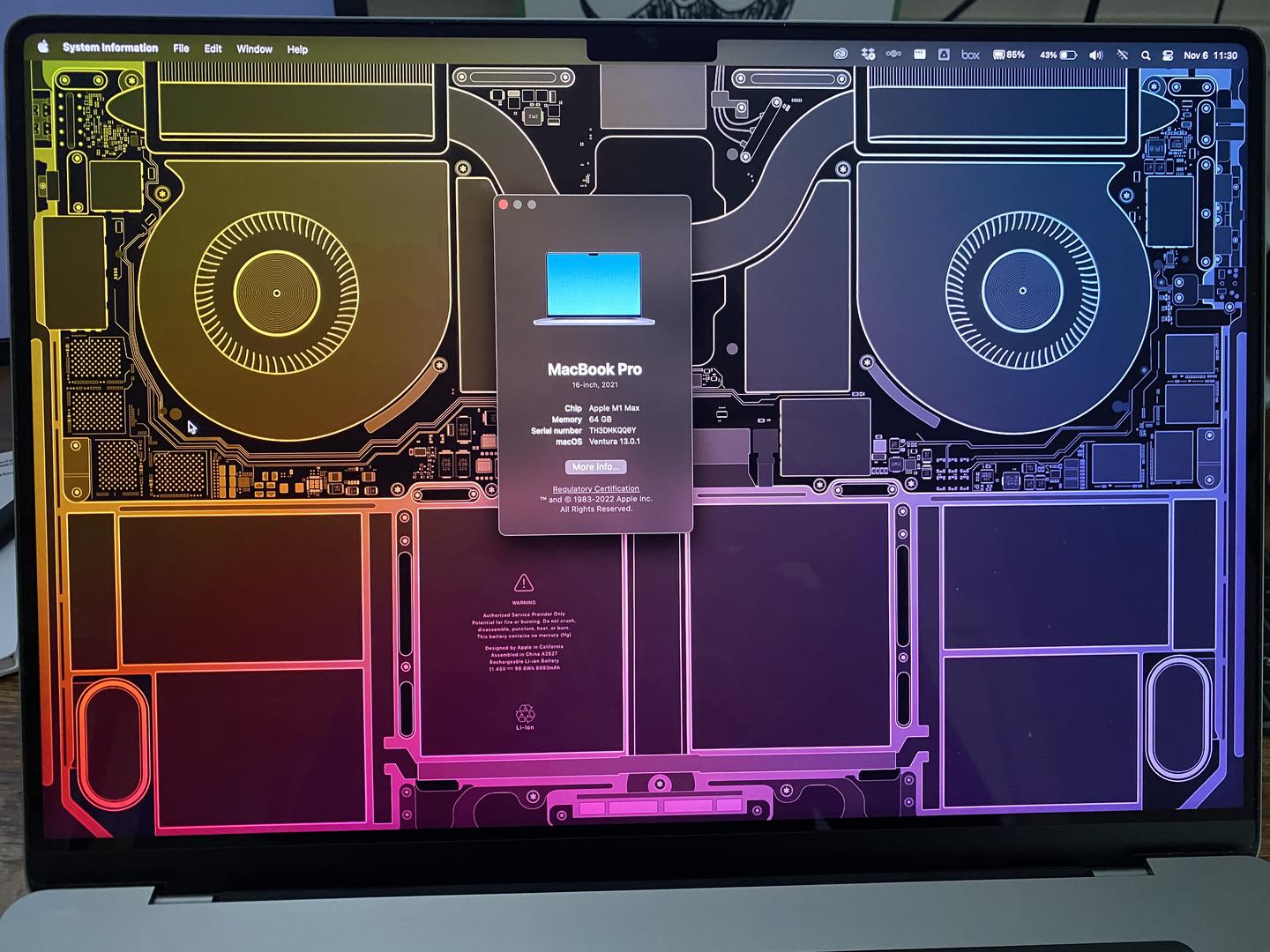Close the About This Mac window
Screen dimensions: 1270x952
[504, 205]
